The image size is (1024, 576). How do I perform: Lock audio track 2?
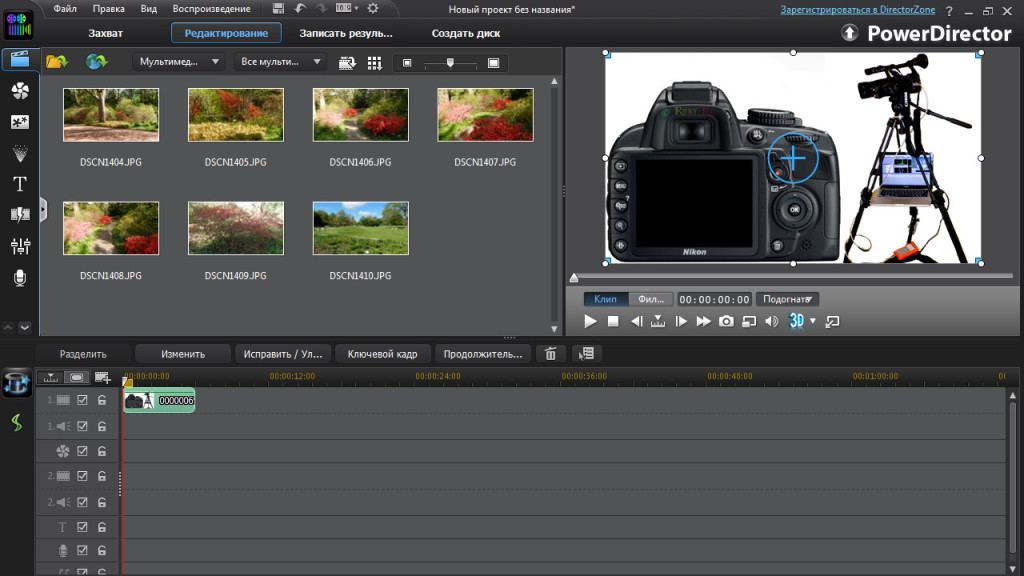click(x=102, y=502)
